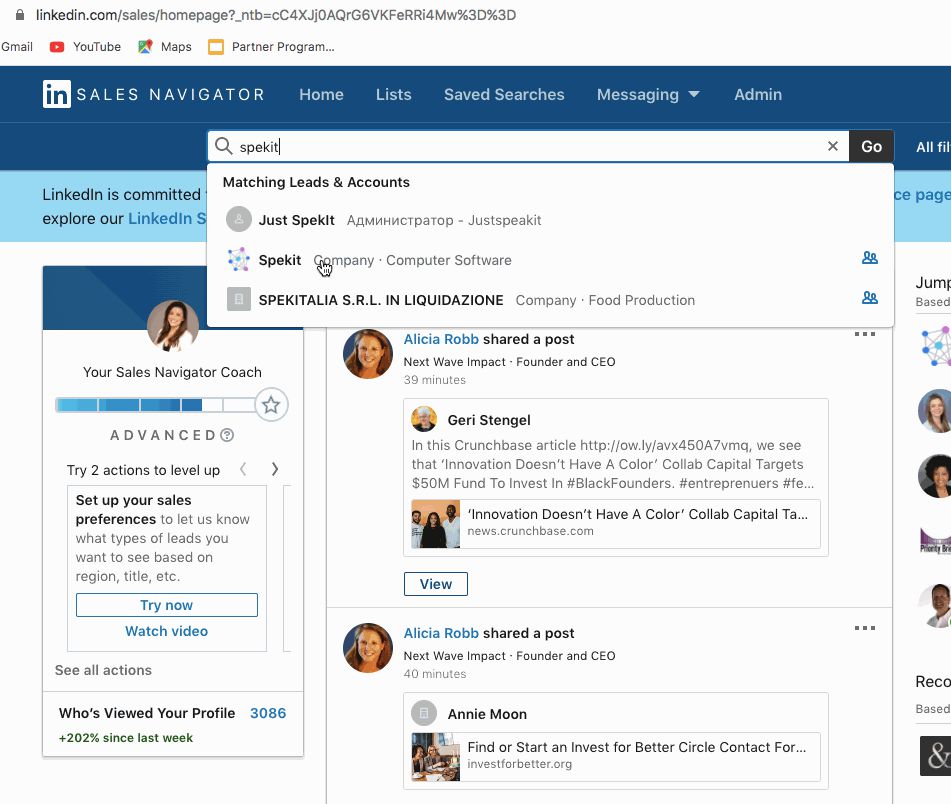Open the LinkedIn Safety link in banner
The height and width of the screenshot is (804, 951).
[167, 218]
